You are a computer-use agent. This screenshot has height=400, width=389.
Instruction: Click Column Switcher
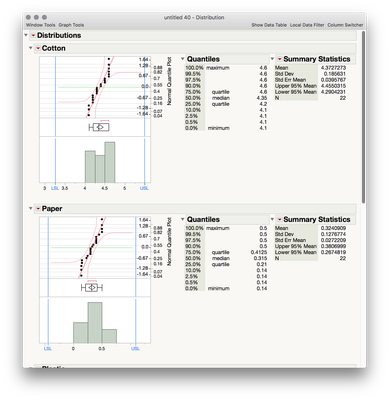pos(345,25)
